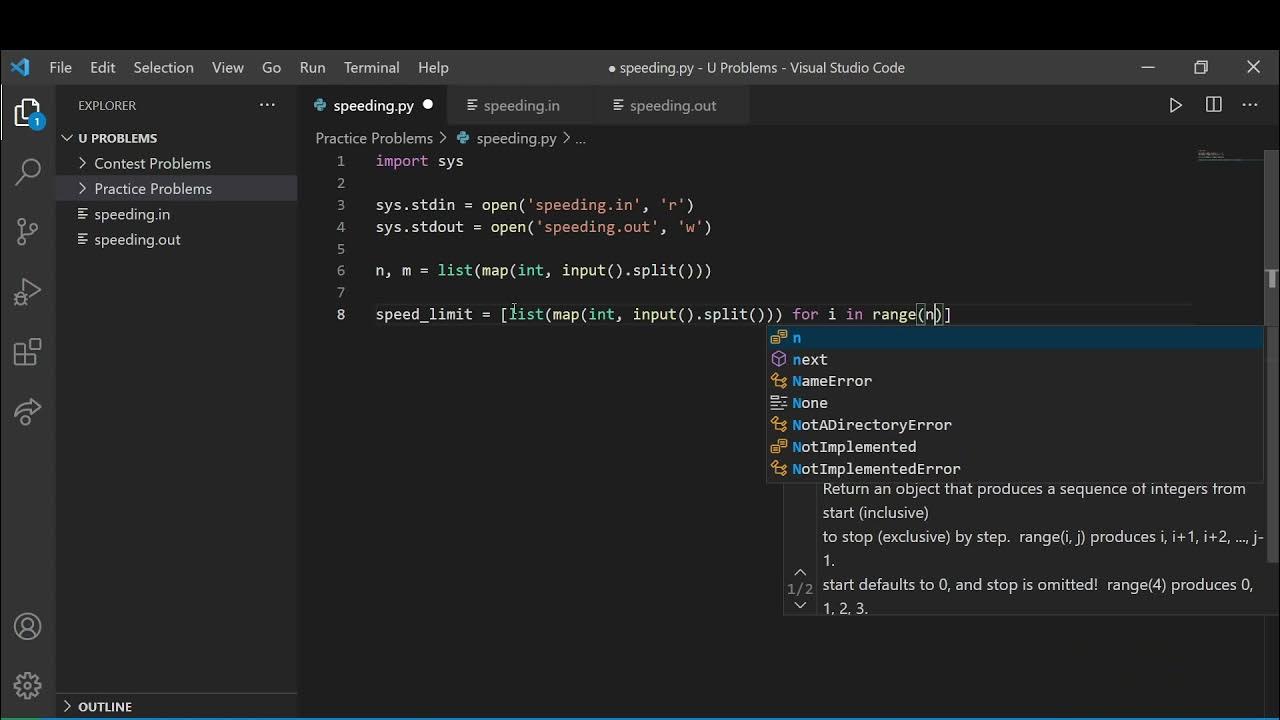Image resolution: width=1280 pixels, height=720 pixels.
Task: Select 'None' autocomplete suggestion
Action: click(1015, 403)
